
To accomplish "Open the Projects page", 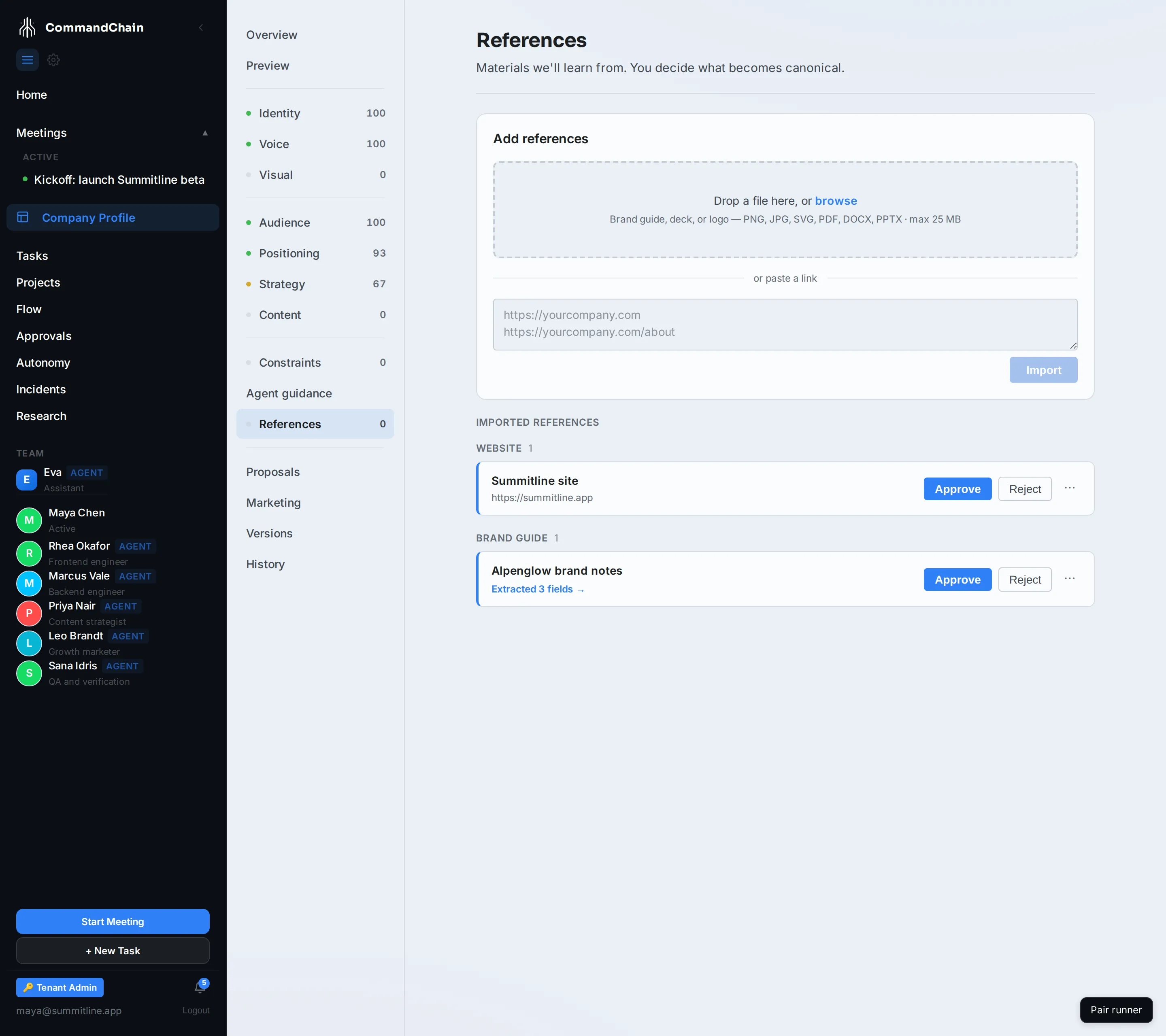I will [38, 283].
